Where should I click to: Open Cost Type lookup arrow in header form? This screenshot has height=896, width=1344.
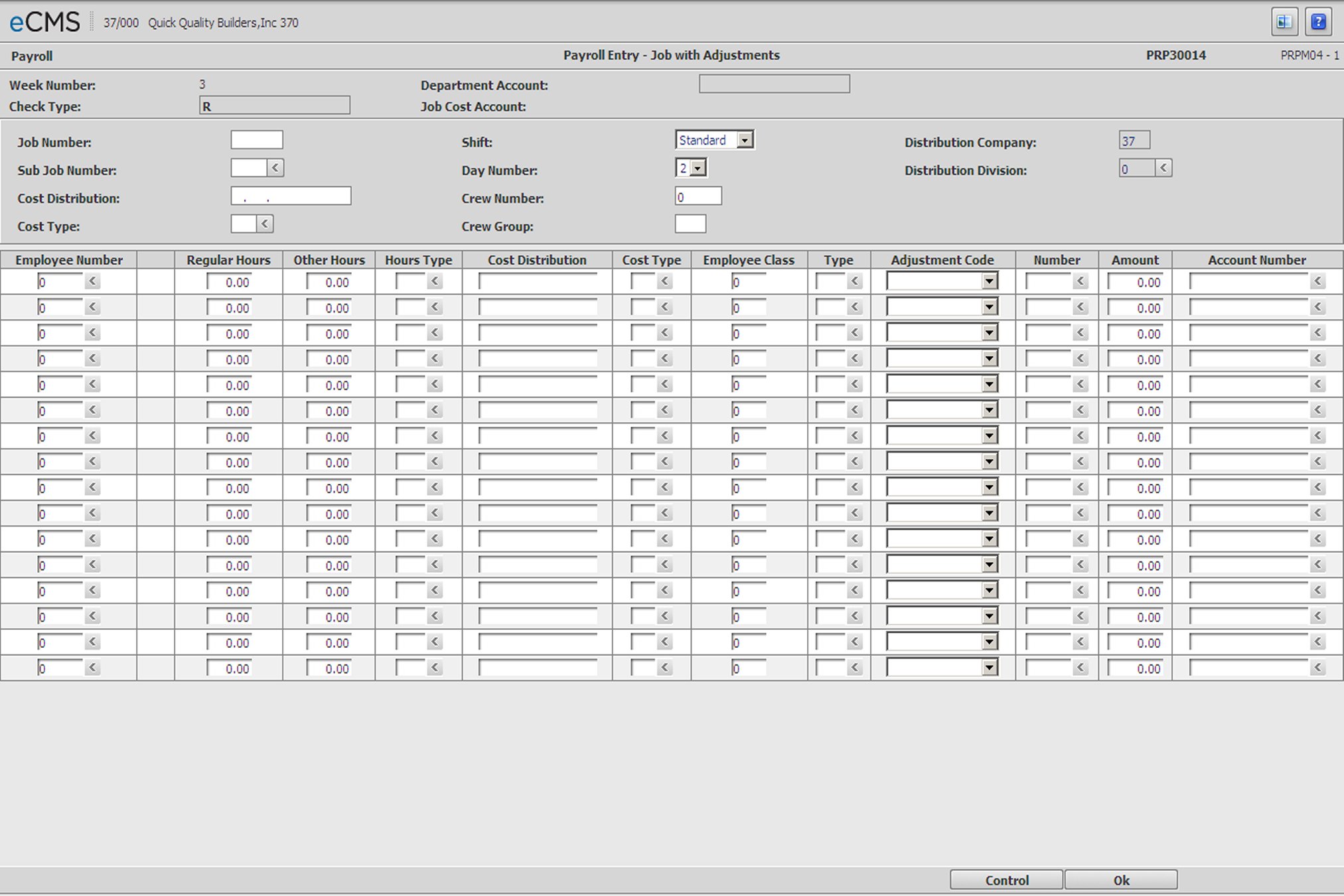265,224
